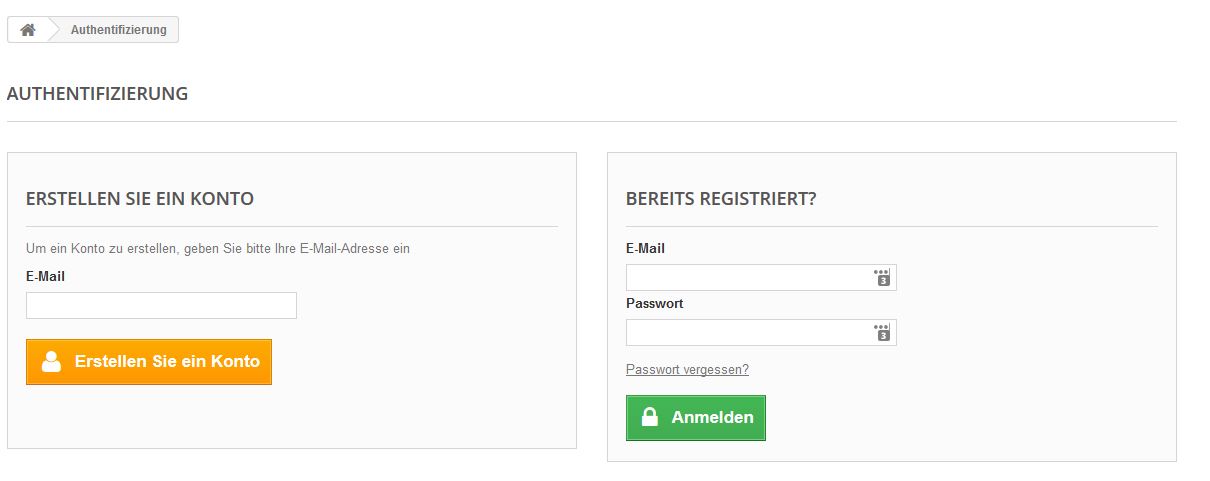This screenshot has height=481, width=1210.
Task: Click the E-Mail label in the create account box
Action: click(x=45, y=276)
